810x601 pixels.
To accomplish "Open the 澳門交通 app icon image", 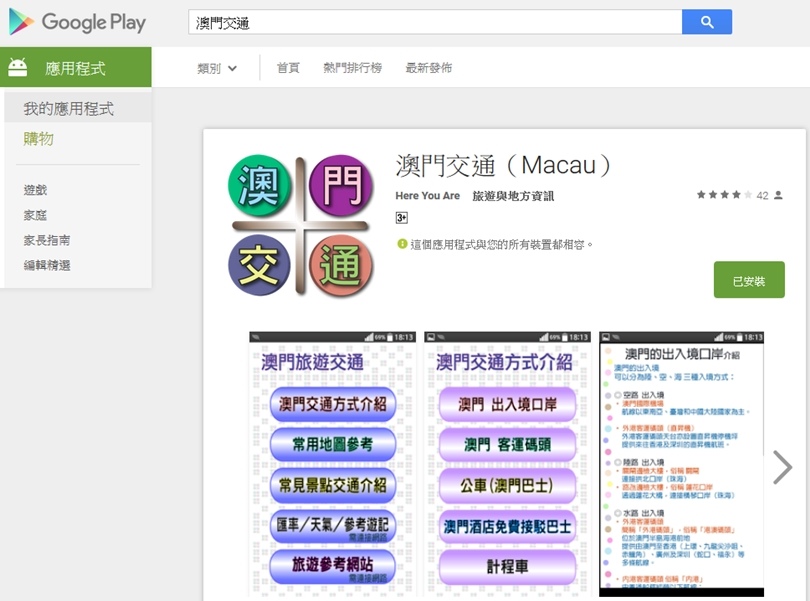I will coord(301,225).
